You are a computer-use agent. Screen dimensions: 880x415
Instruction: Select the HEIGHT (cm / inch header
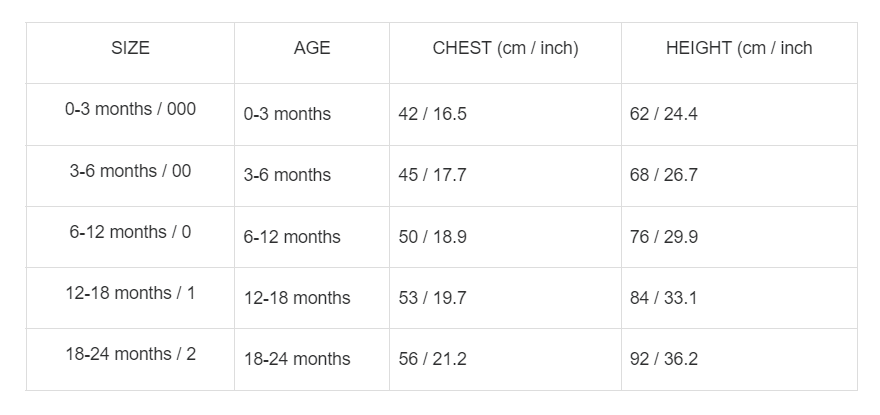[739, 48]
